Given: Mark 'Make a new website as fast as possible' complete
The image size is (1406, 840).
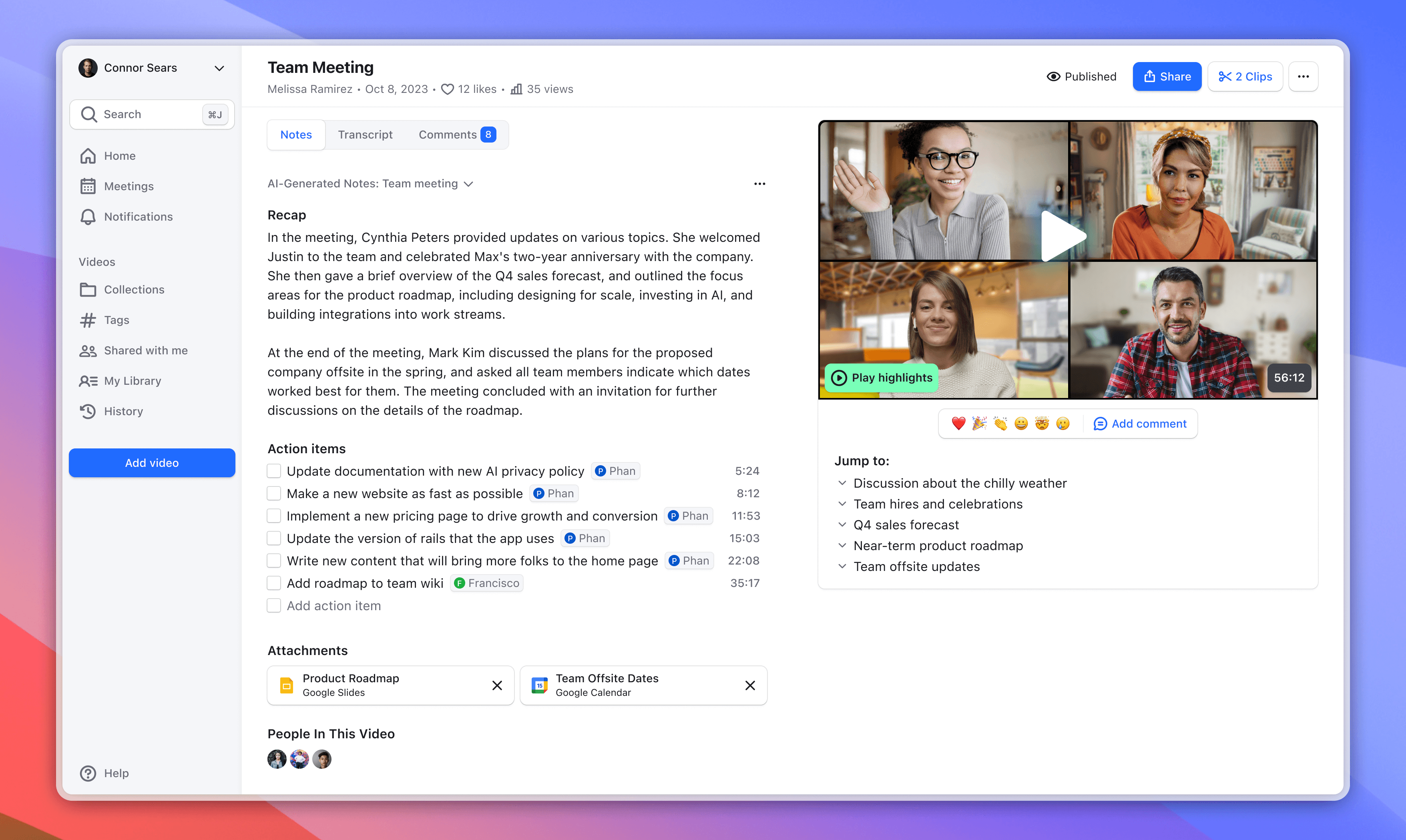Looking at the screenshot, I should pyautogui.click(x=274, y=493).
